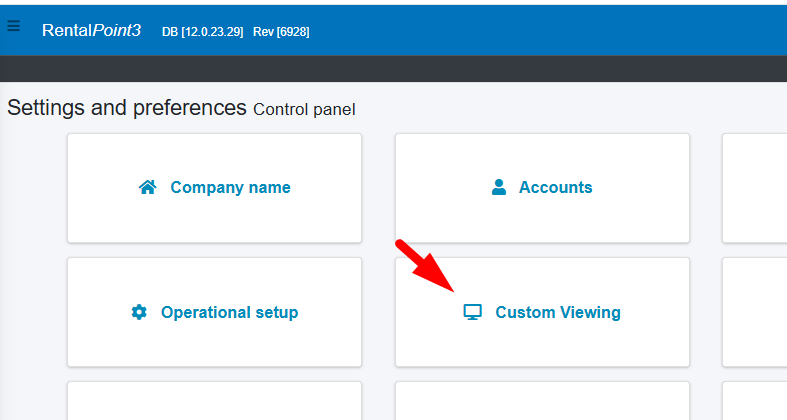Click the Settings and preferences heading
This screenshot has width=787, height=420.
[x=127, y=108]
